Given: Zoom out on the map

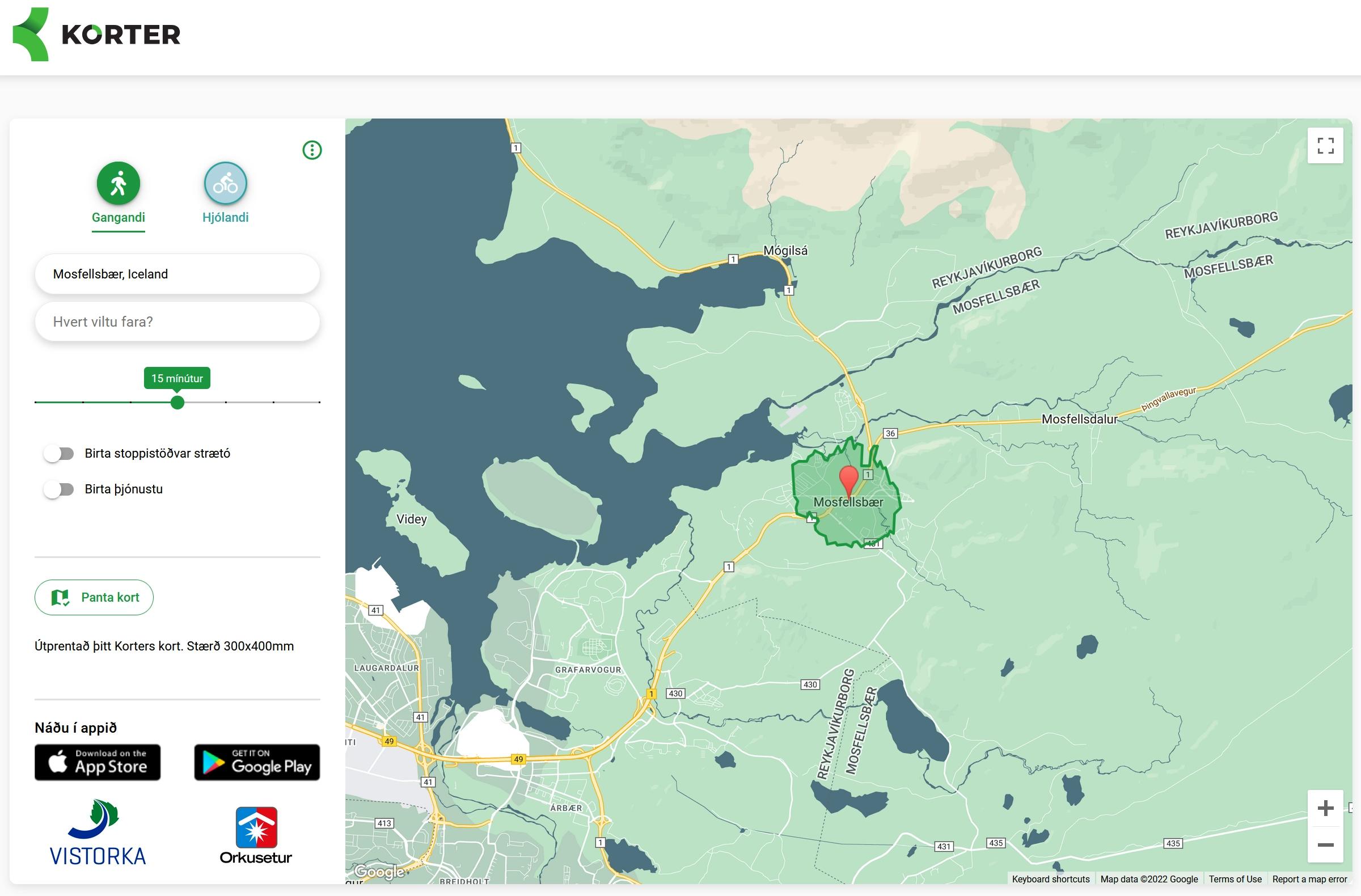Looking at the screenshot, I should pos(1325,844).
